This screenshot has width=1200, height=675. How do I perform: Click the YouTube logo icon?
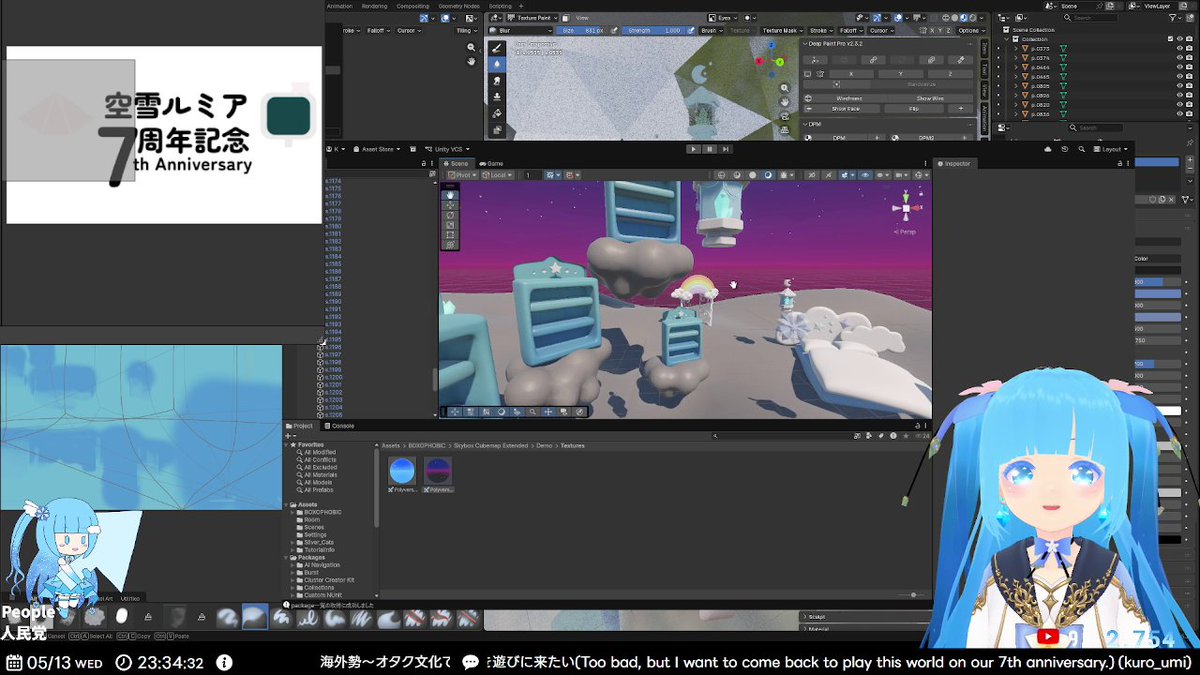tap(1048, 636)
